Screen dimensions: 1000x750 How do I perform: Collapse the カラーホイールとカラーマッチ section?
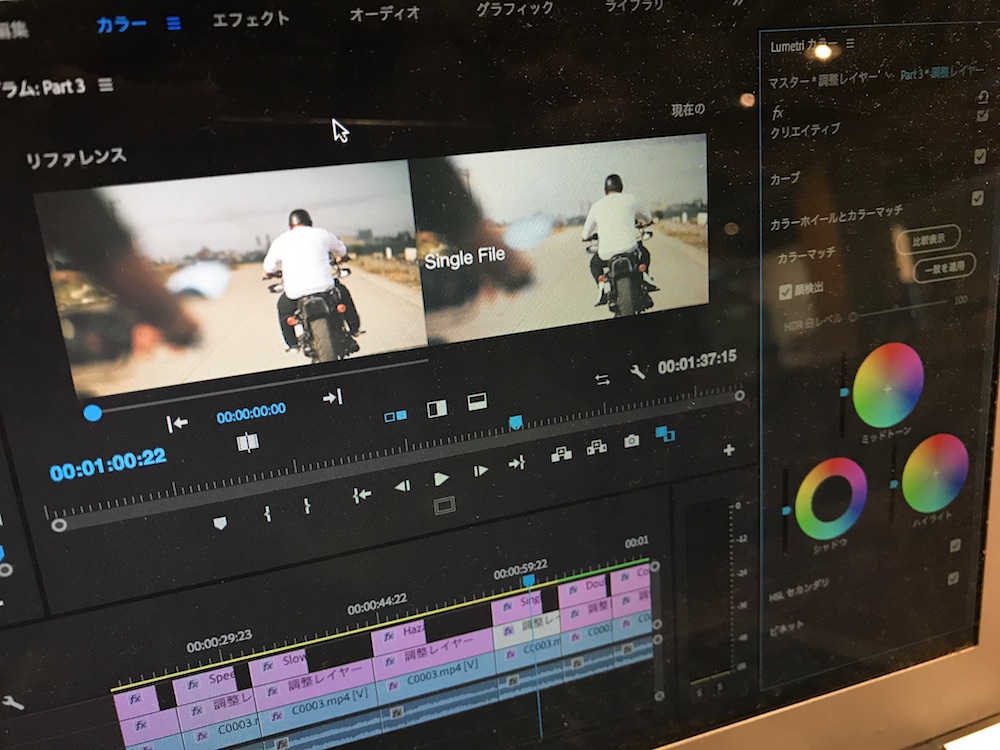pyautogui.click(x=836, y=217)
